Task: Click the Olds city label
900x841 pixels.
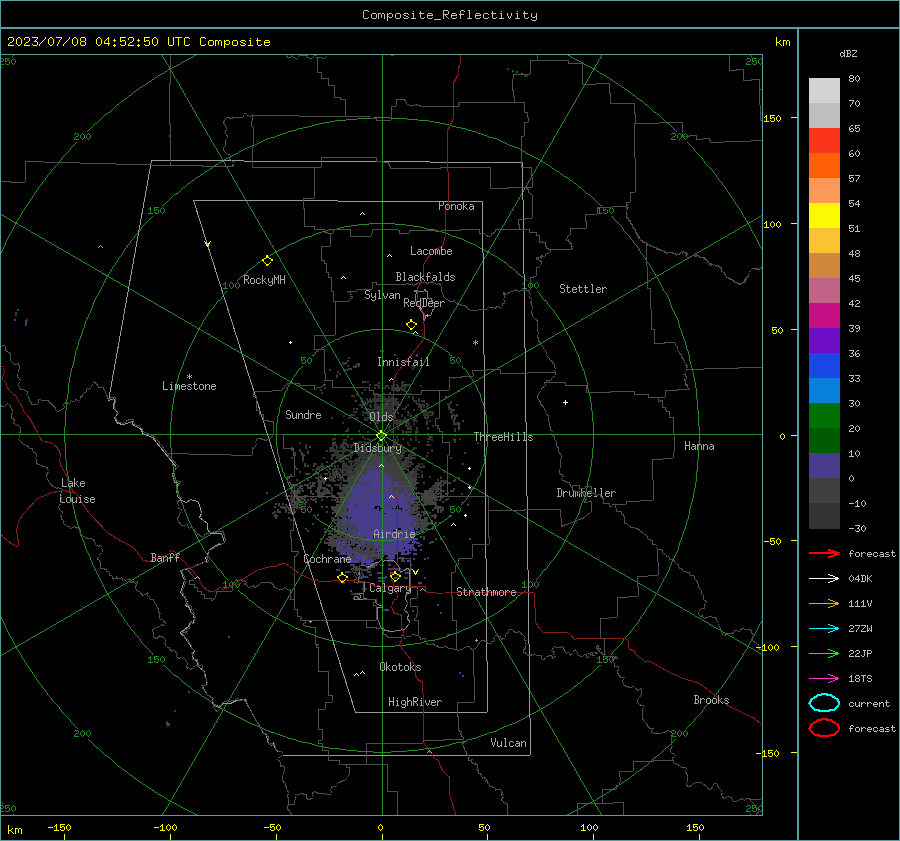Action: 381,417
